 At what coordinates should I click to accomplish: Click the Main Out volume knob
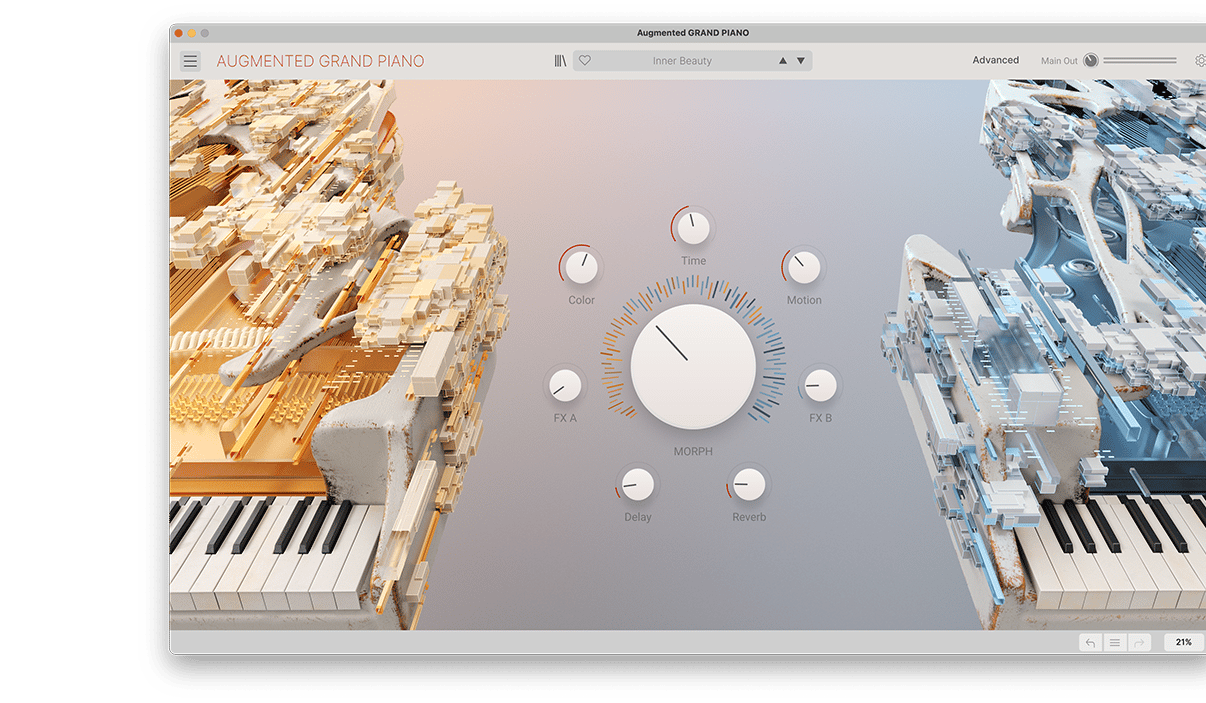pos(1091,60)
